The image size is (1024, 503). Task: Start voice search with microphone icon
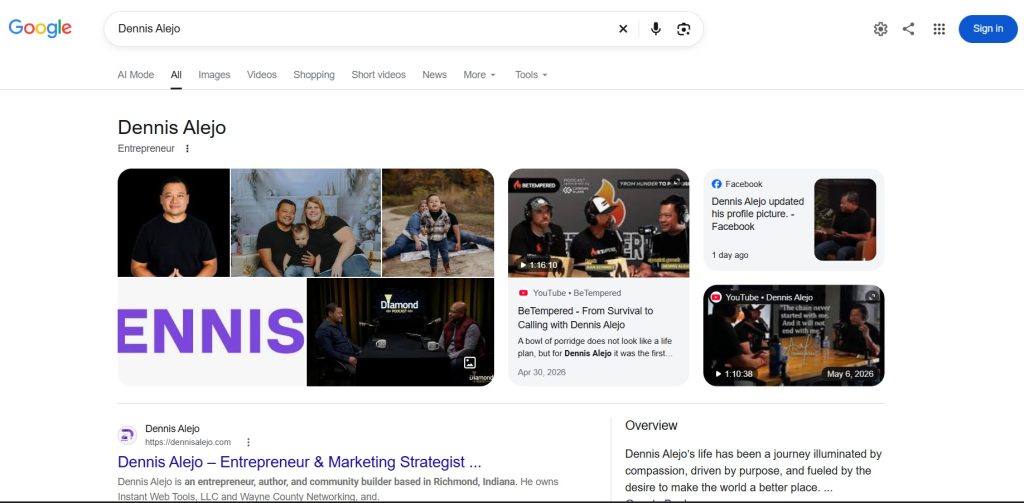click(x=656, y=29)
